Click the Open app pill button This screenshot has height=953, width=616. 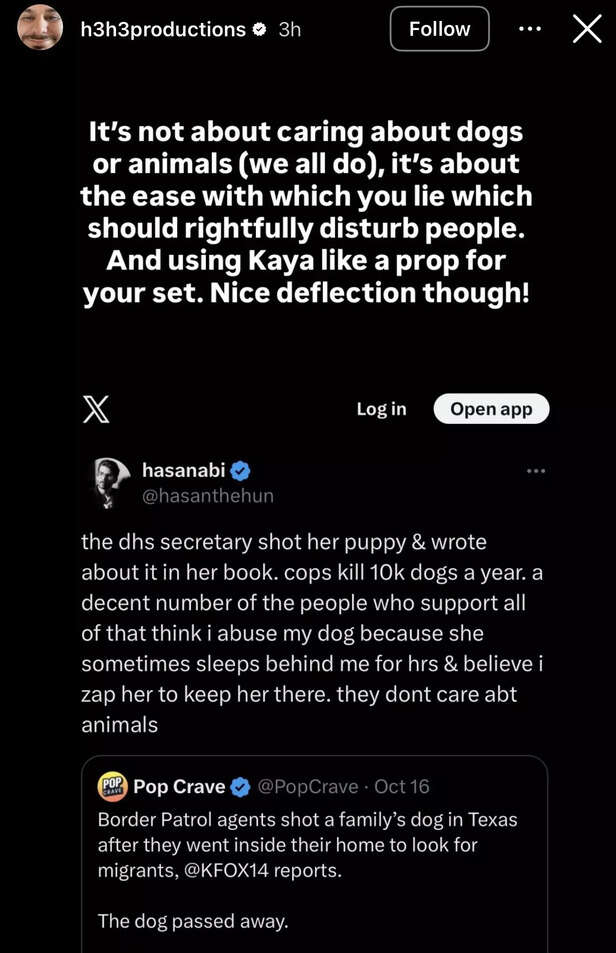click(x=491, y=408)
